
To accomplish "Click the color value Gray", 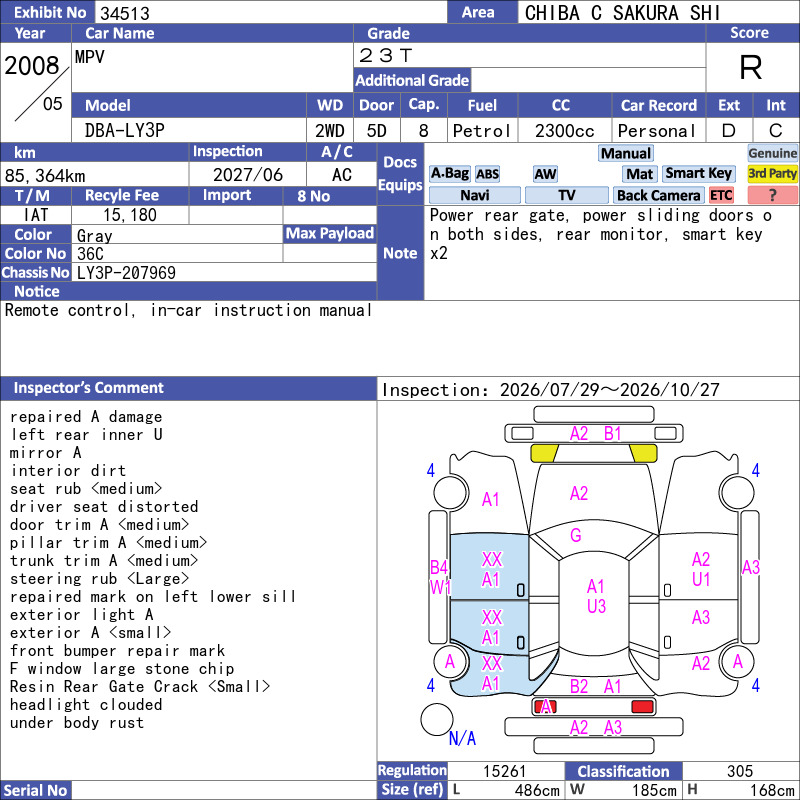I will (x=94, y=235).
